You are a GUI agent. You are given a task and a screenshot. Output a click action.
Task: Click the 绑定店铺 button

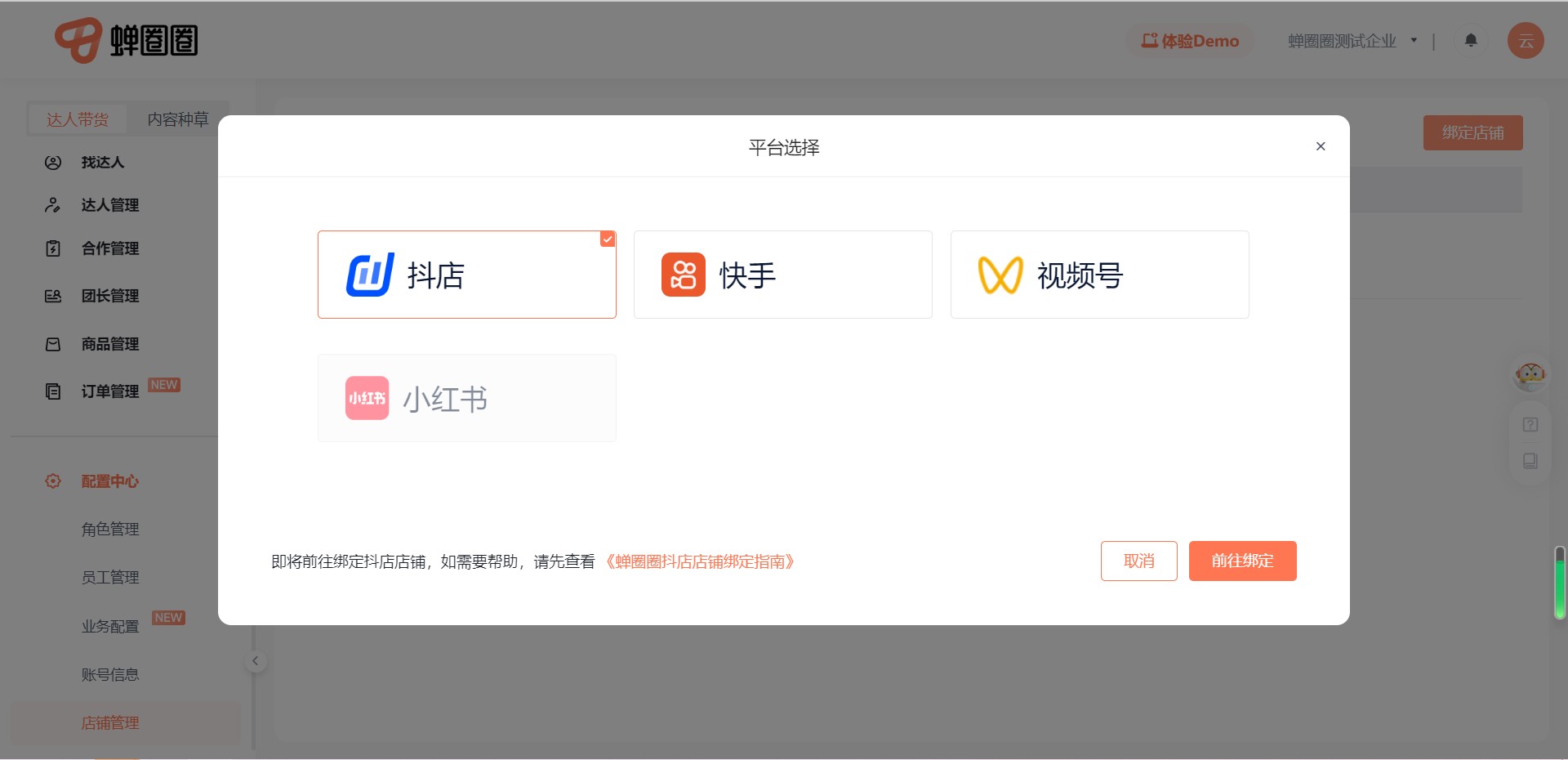coord(1472,132)
